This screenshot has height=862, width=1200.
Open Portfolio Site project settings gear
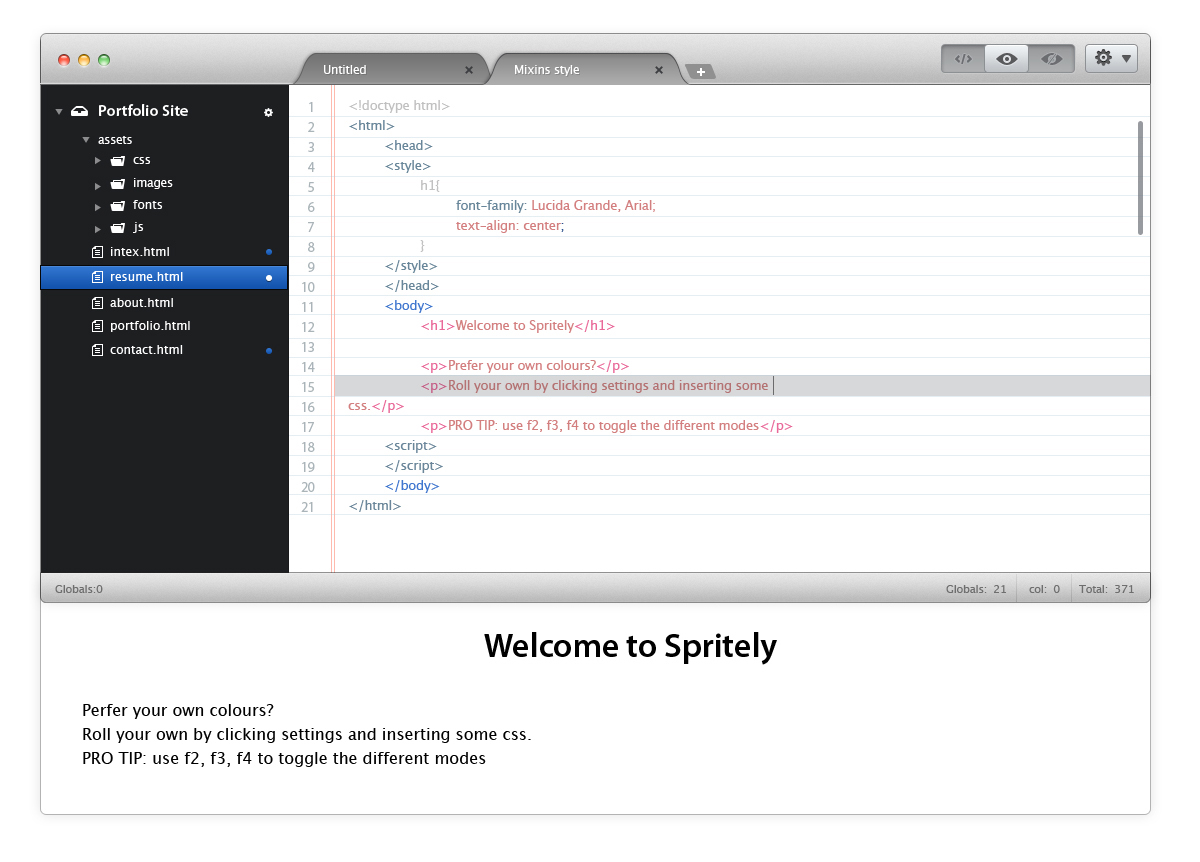(x=268, y=112)
